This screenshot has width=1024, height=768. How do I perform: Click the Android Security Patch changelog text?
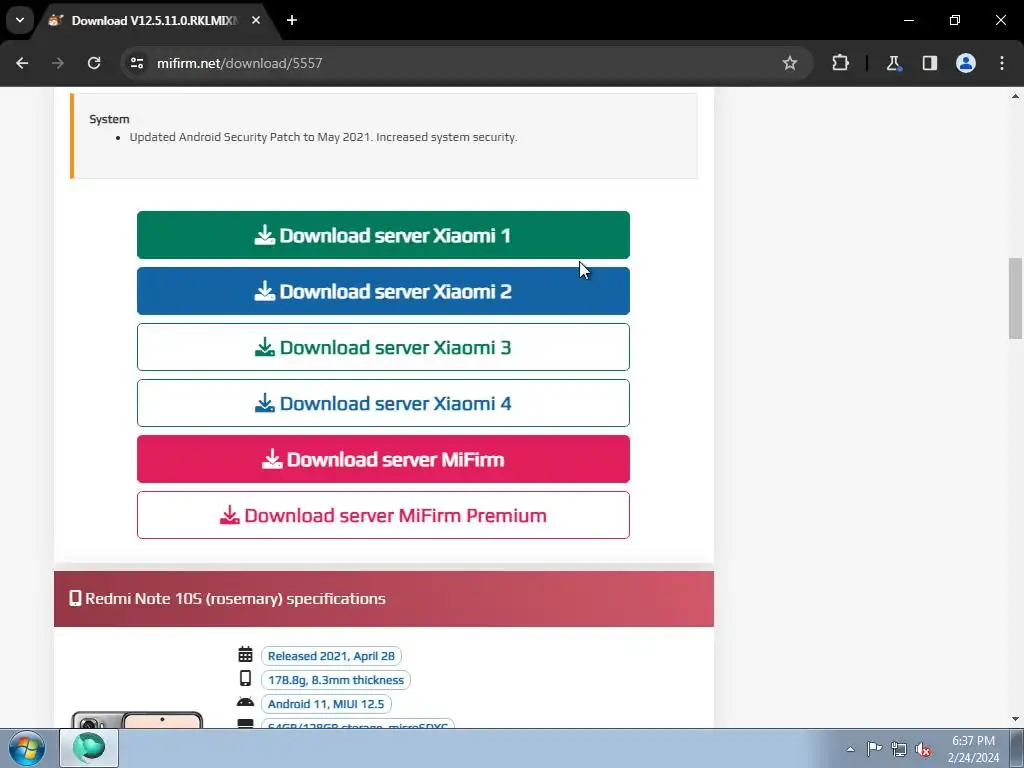(x=323, y=137)
